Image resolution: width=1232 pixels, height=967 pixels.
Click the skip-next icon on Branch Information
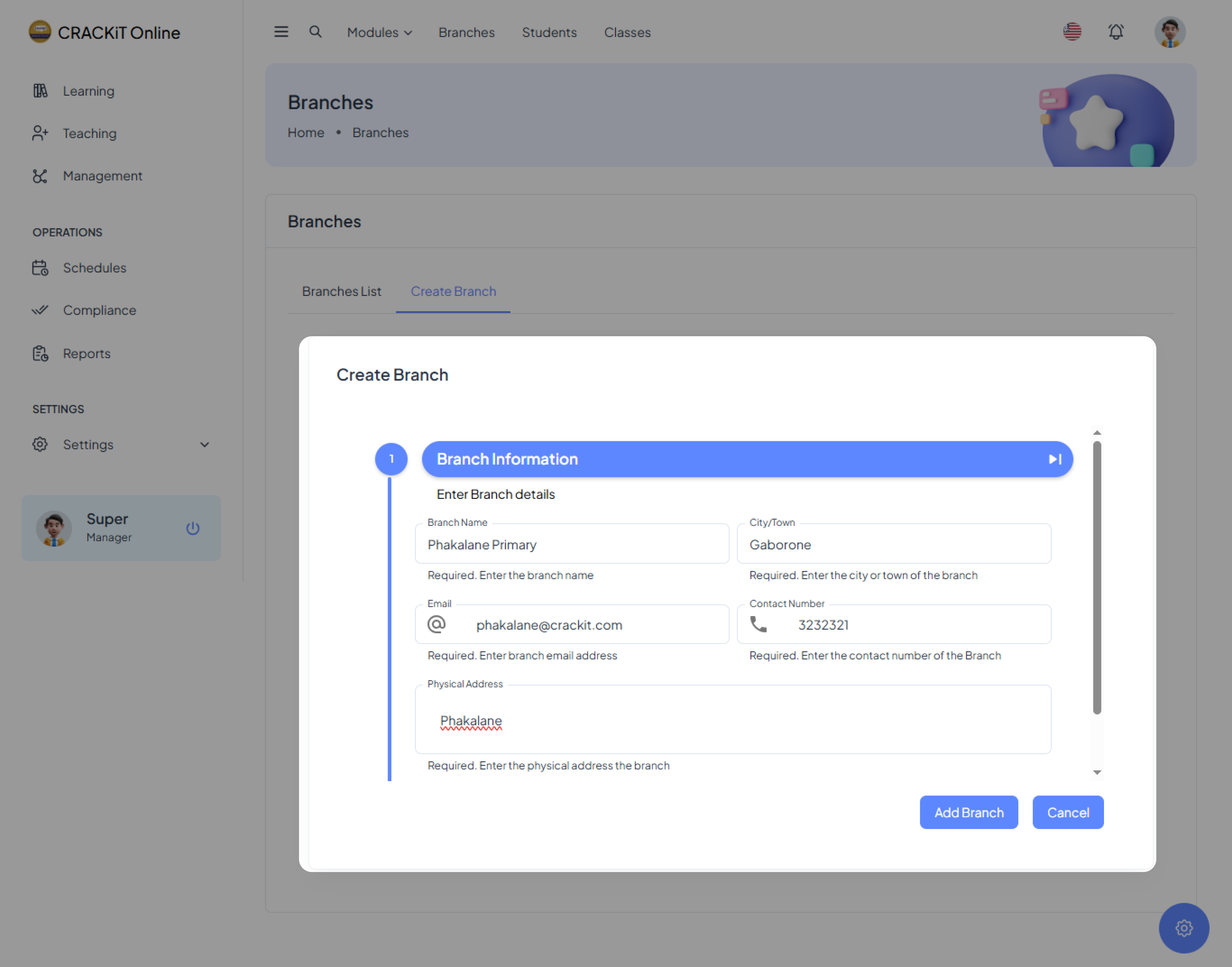tap(1054, 459)
